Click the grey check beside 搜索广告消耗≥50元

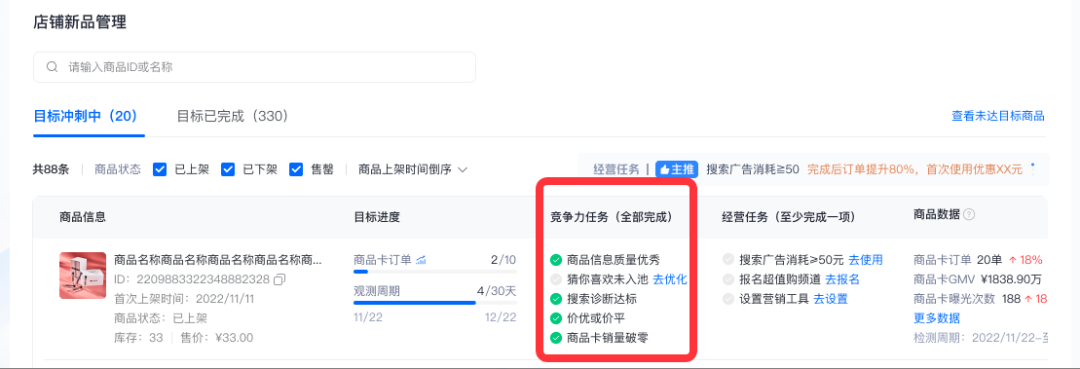tap(728, 260)
